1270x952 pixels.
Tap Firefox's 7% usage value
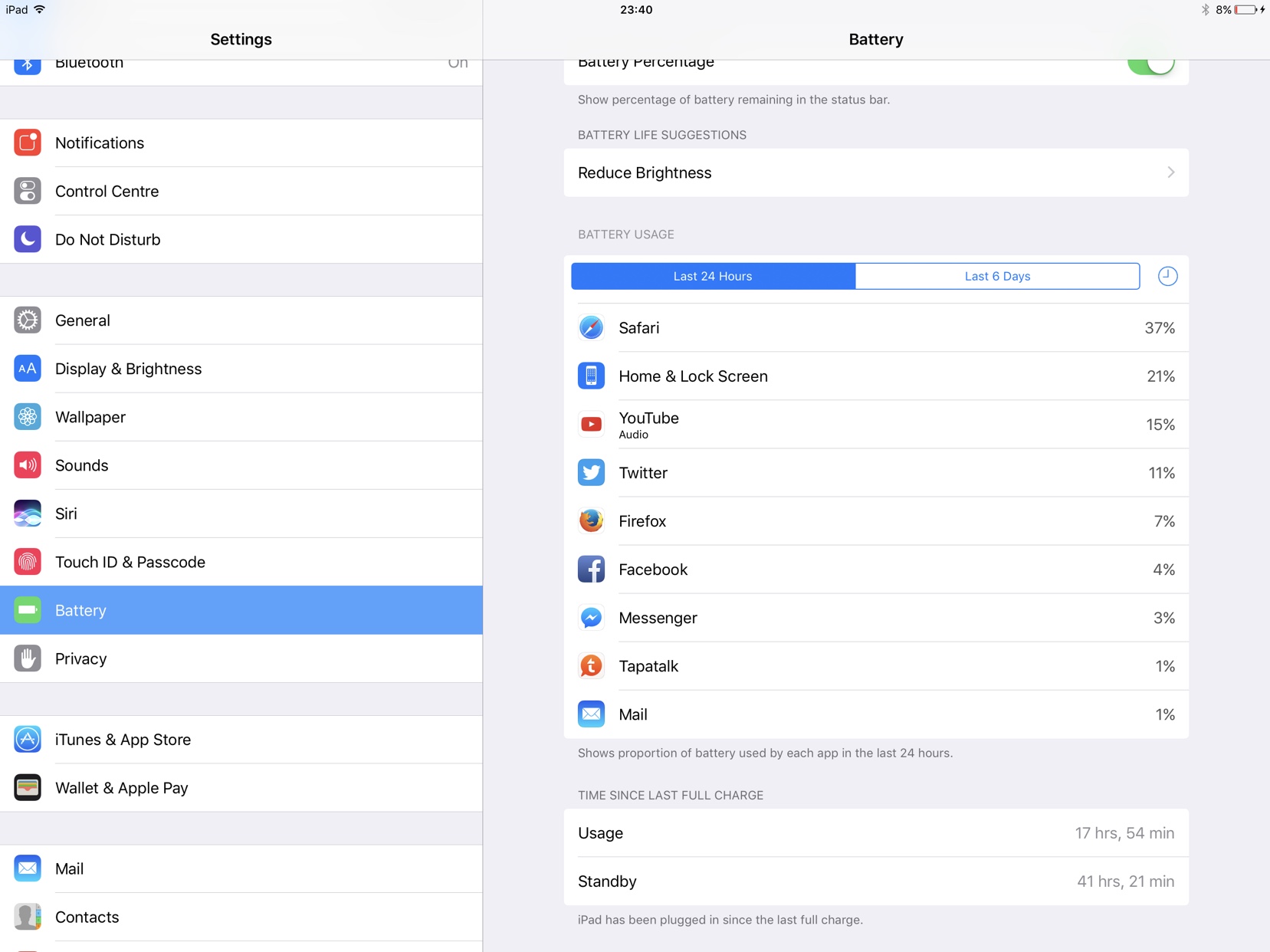coord(1164,521)
